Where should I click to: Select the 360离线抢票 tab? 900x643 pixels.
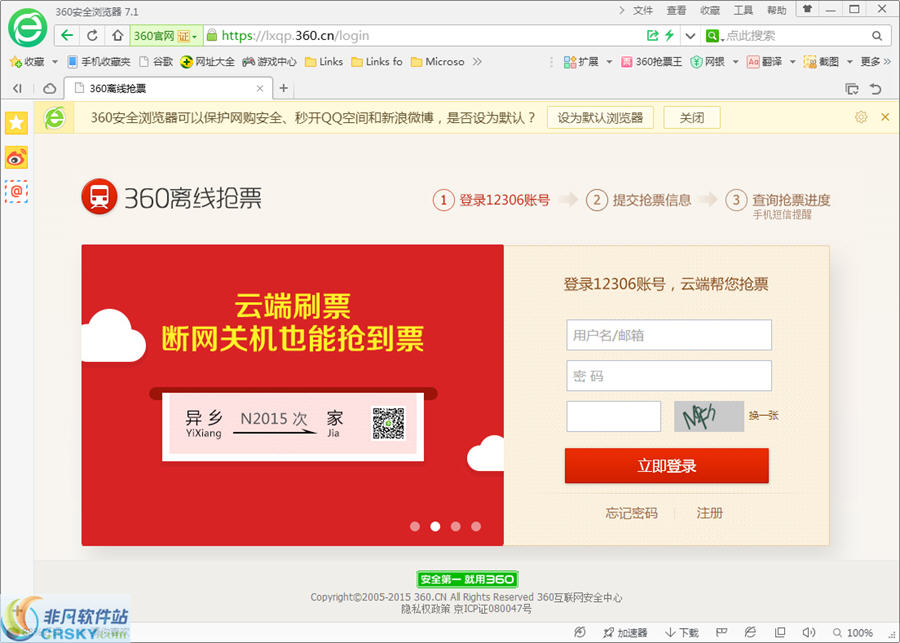coord(168,88)
